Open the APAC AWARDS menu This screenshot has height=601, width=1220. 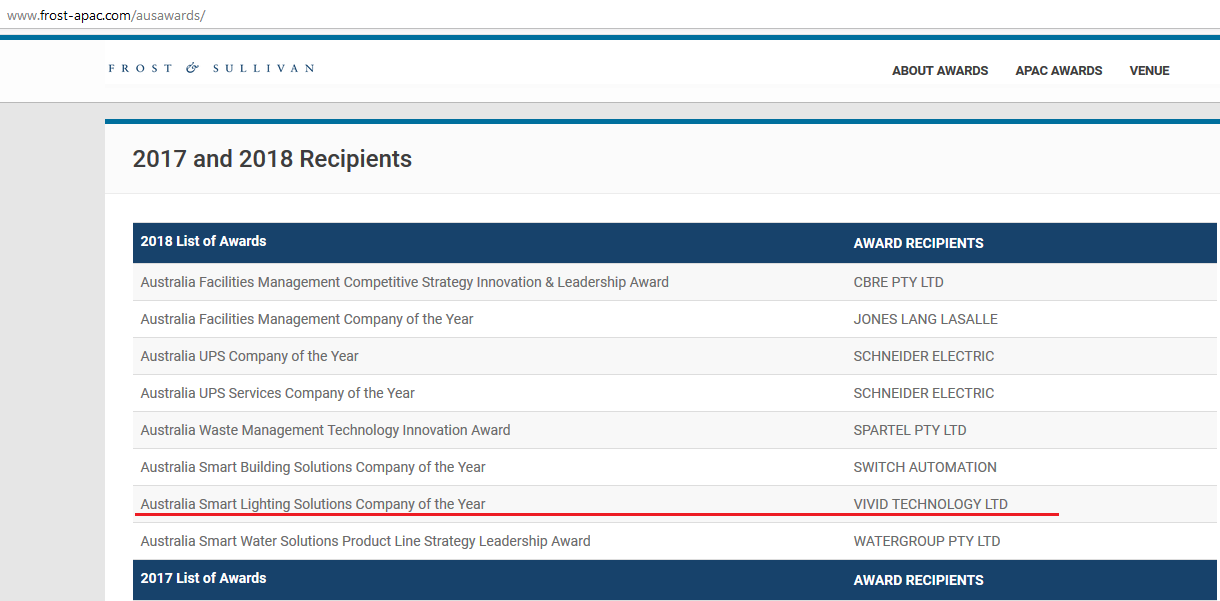coord(1059,71)
